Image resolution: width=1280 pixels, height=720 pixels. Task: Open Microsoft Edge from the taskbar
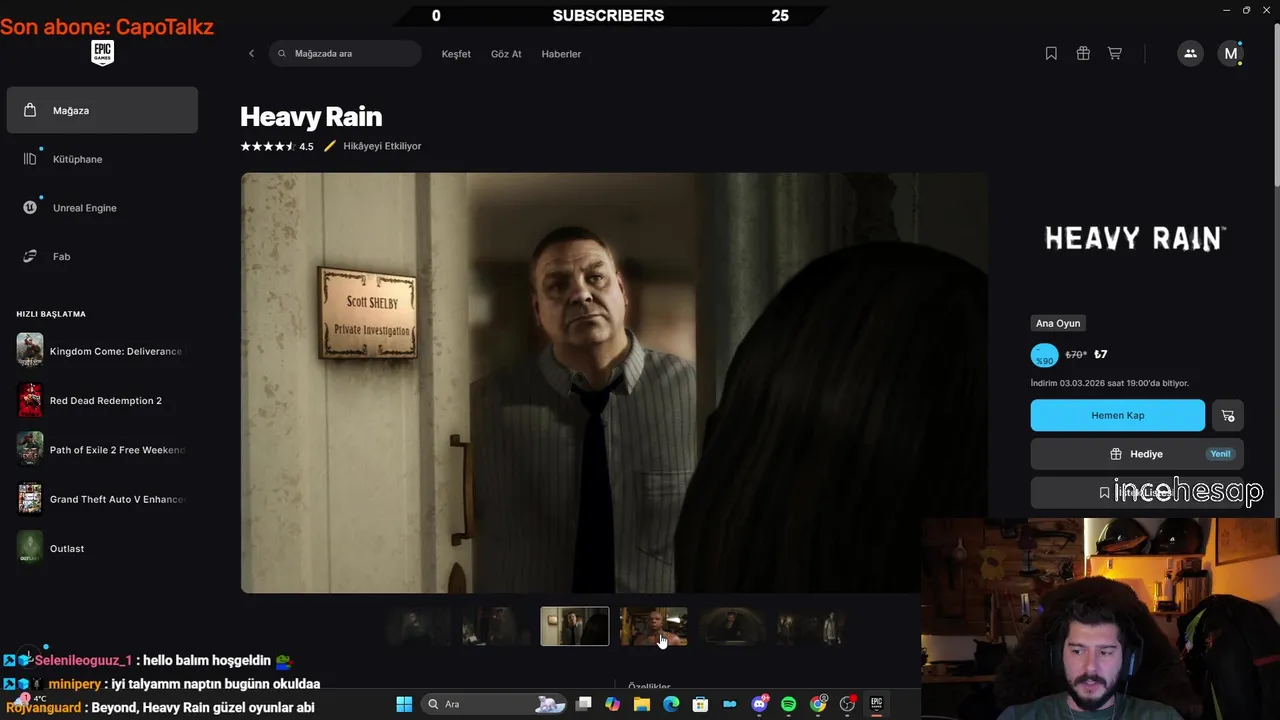(x=671, y=704)
